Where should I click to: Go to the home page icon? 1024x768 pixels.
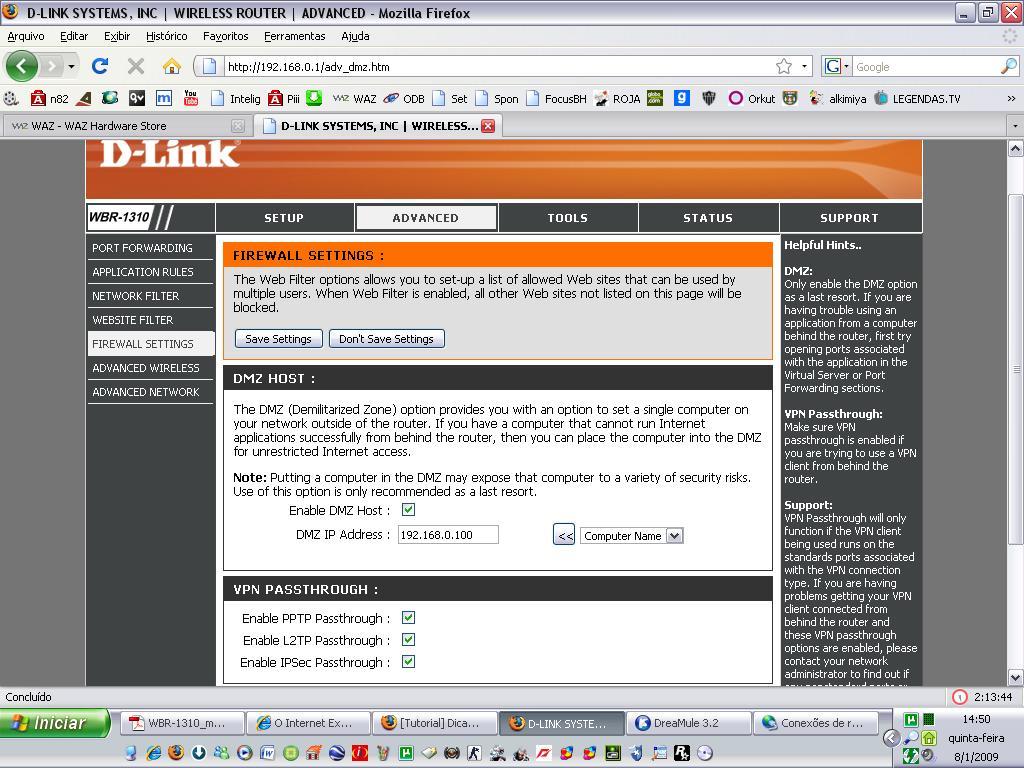172,66
